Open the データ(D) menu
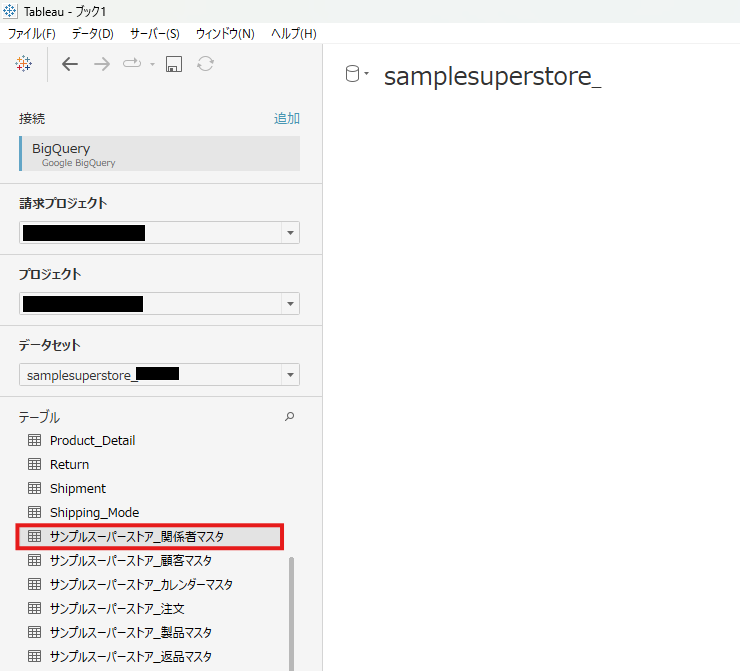 coord(92,34)
